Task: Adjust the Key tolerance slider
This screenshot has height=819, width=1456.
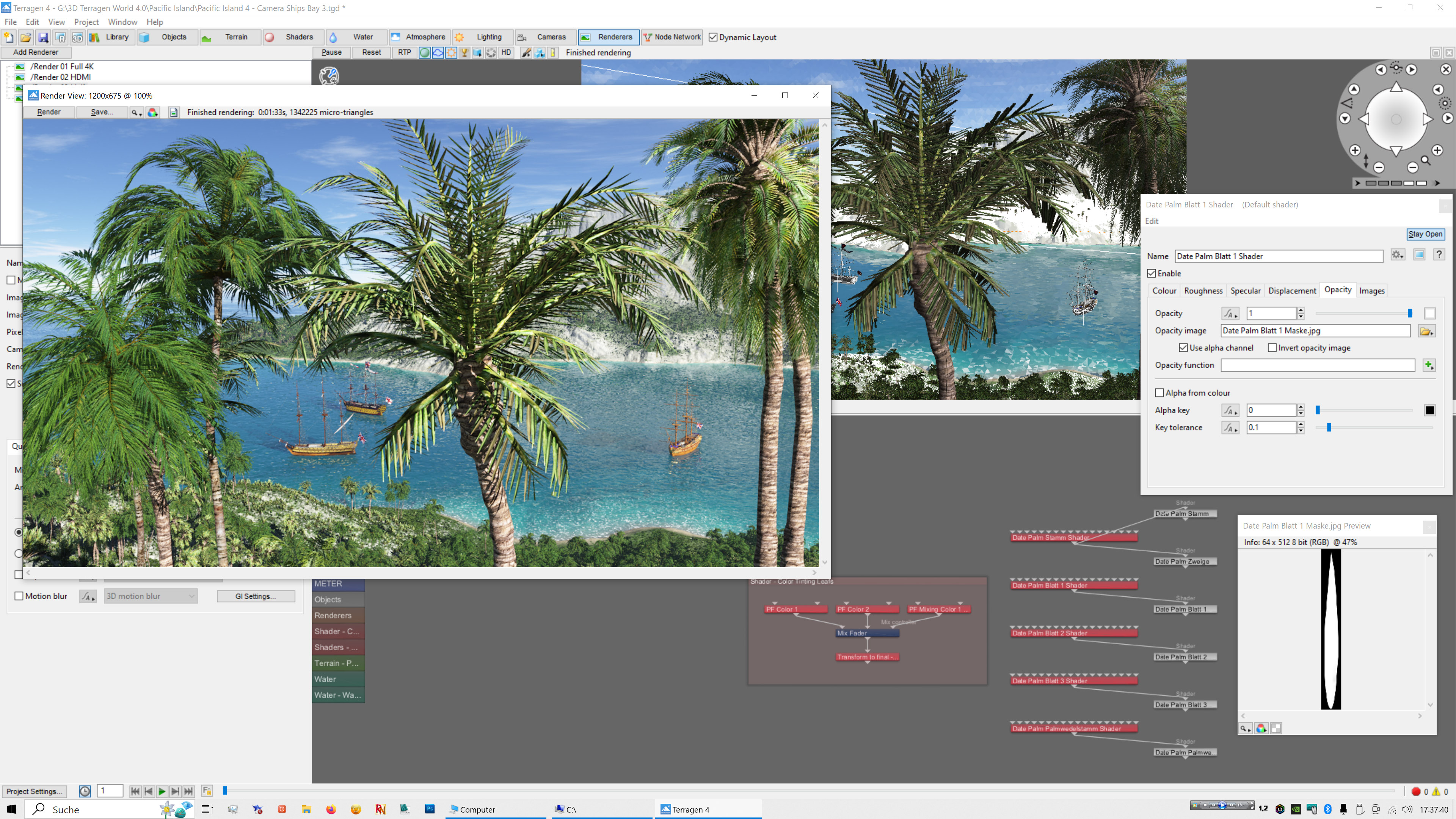Action: [1329, 427]
